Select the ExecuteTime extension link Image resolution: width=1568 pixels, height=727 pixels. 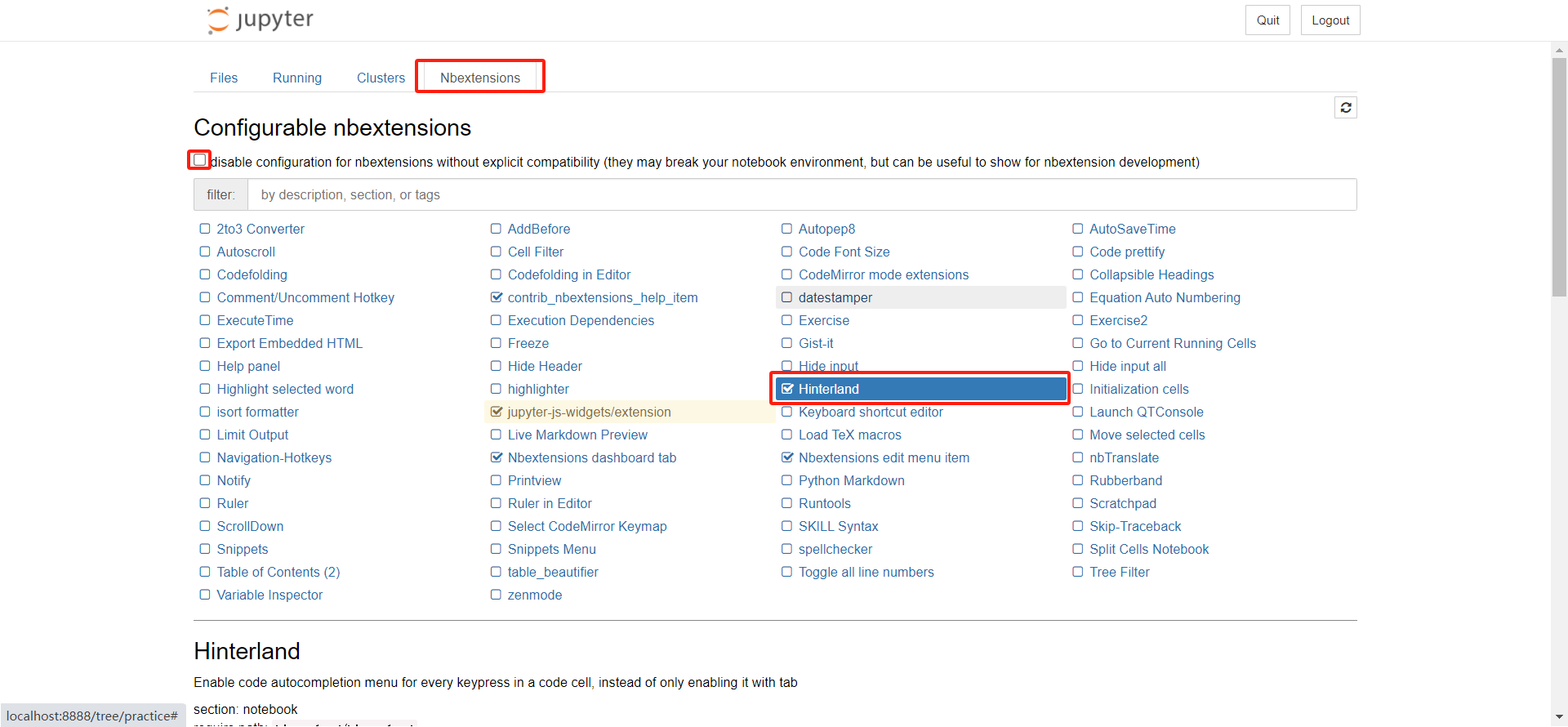coord(255,320)
